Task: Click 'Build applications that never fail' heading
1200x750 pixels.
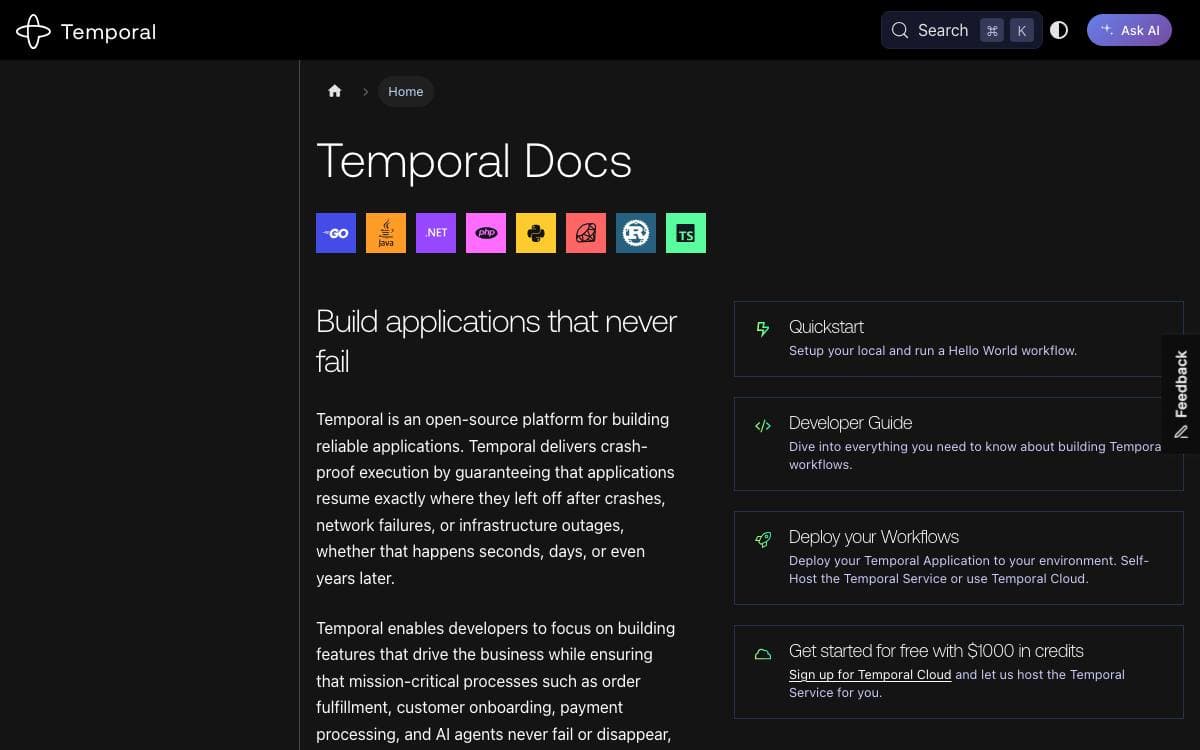Action: pyautogui.click(x=497, y=341)
